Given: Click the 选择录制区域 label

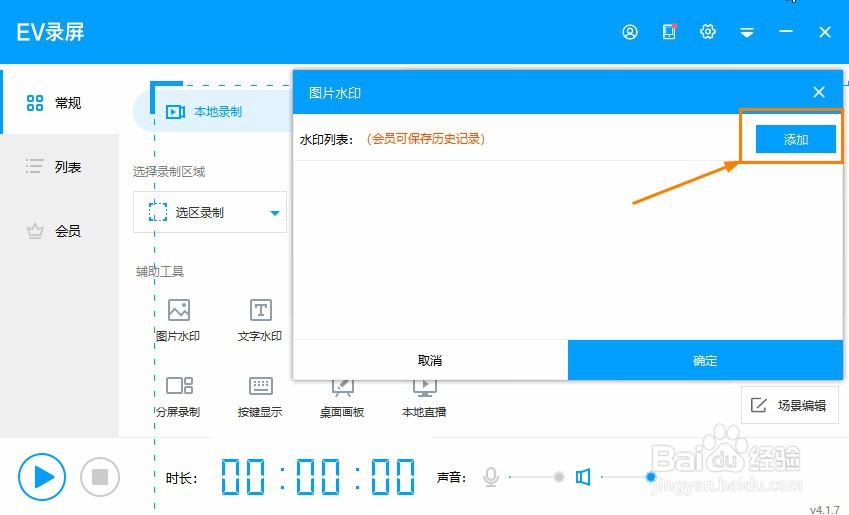Looking at the screenshot, I should pyautogui.click(x=169, y=172).
